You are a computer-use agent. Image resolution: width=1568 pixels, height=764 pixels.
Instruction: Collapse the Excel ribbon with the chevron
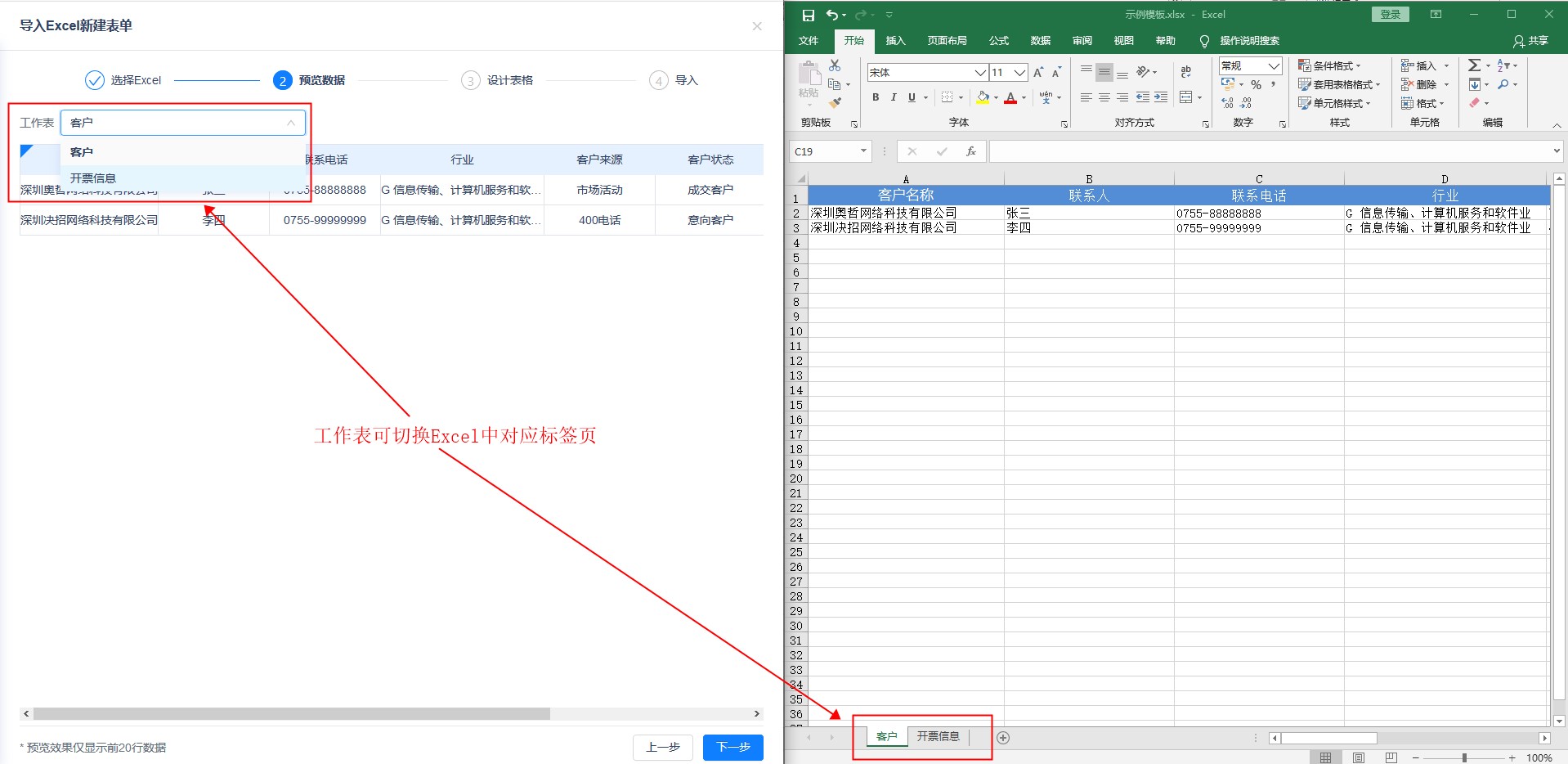click(1557, 125)
